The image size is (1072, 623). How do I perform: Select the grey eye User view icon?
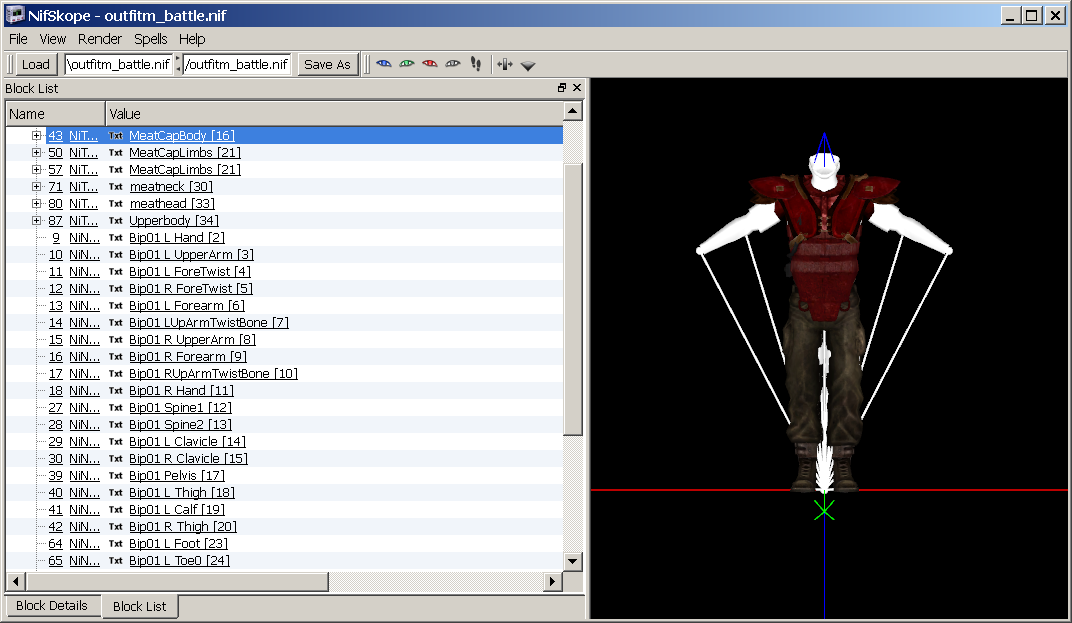(x=453, y=64)
